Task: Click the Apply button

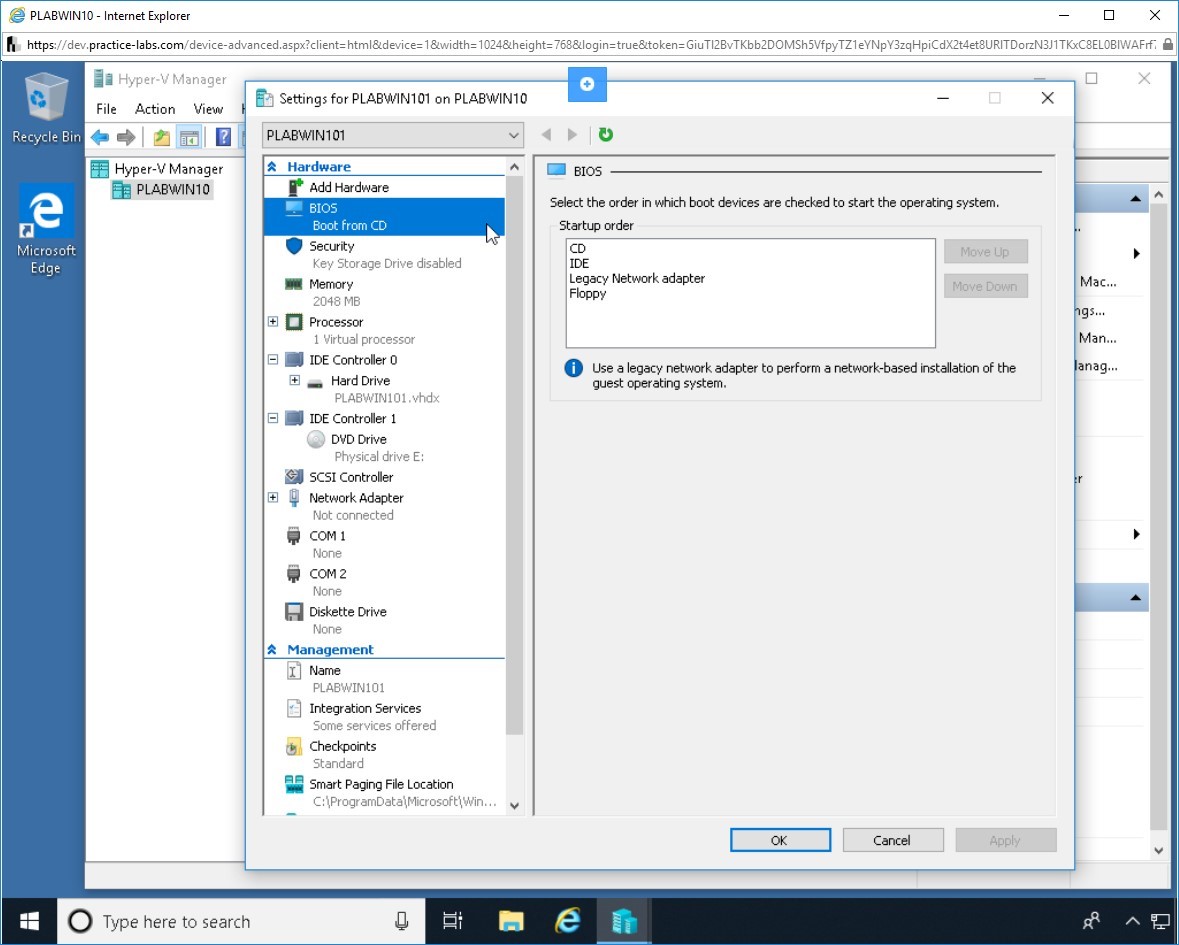Action: click(1005, 841)
